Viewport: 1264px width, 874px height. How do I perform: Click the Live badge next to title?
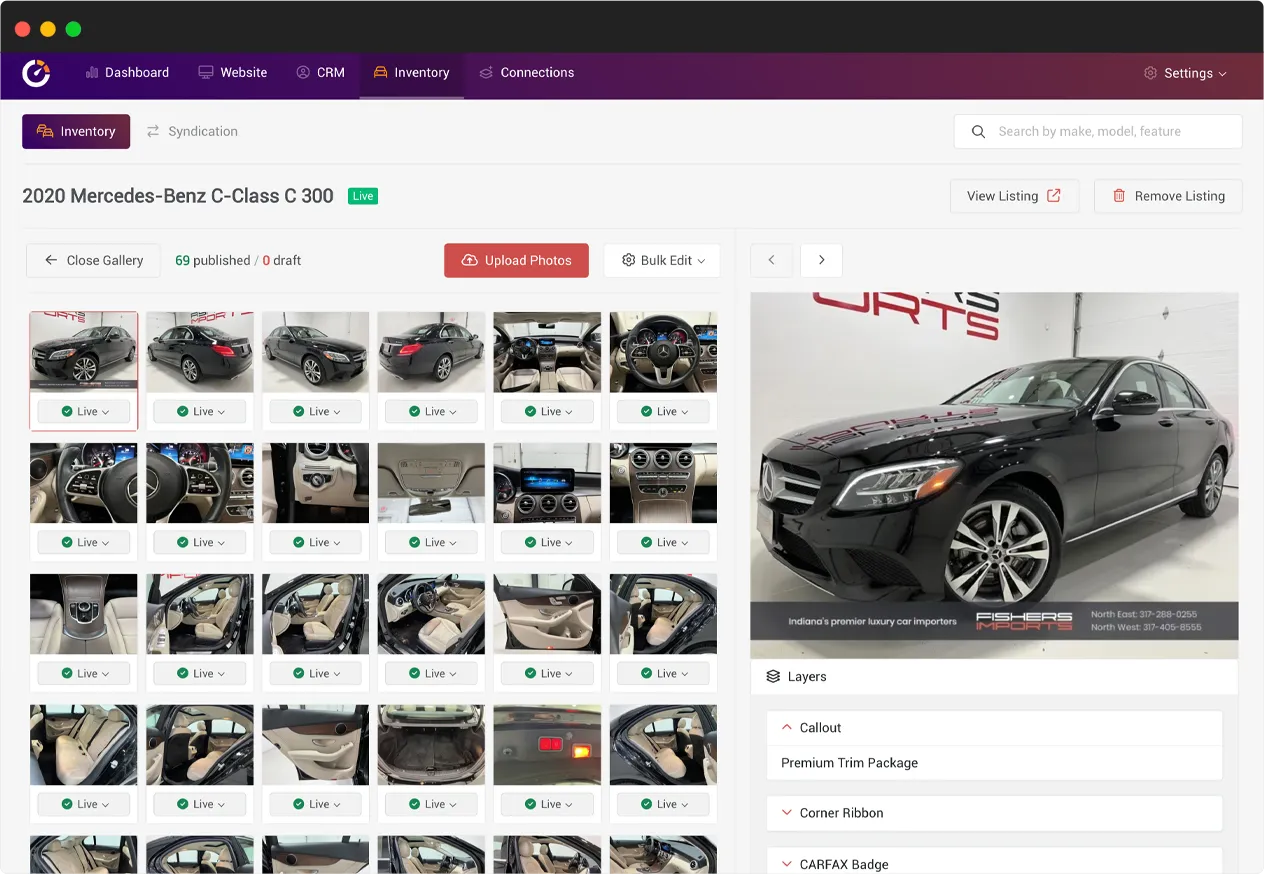pyautogui.click(x=363, y=196)
